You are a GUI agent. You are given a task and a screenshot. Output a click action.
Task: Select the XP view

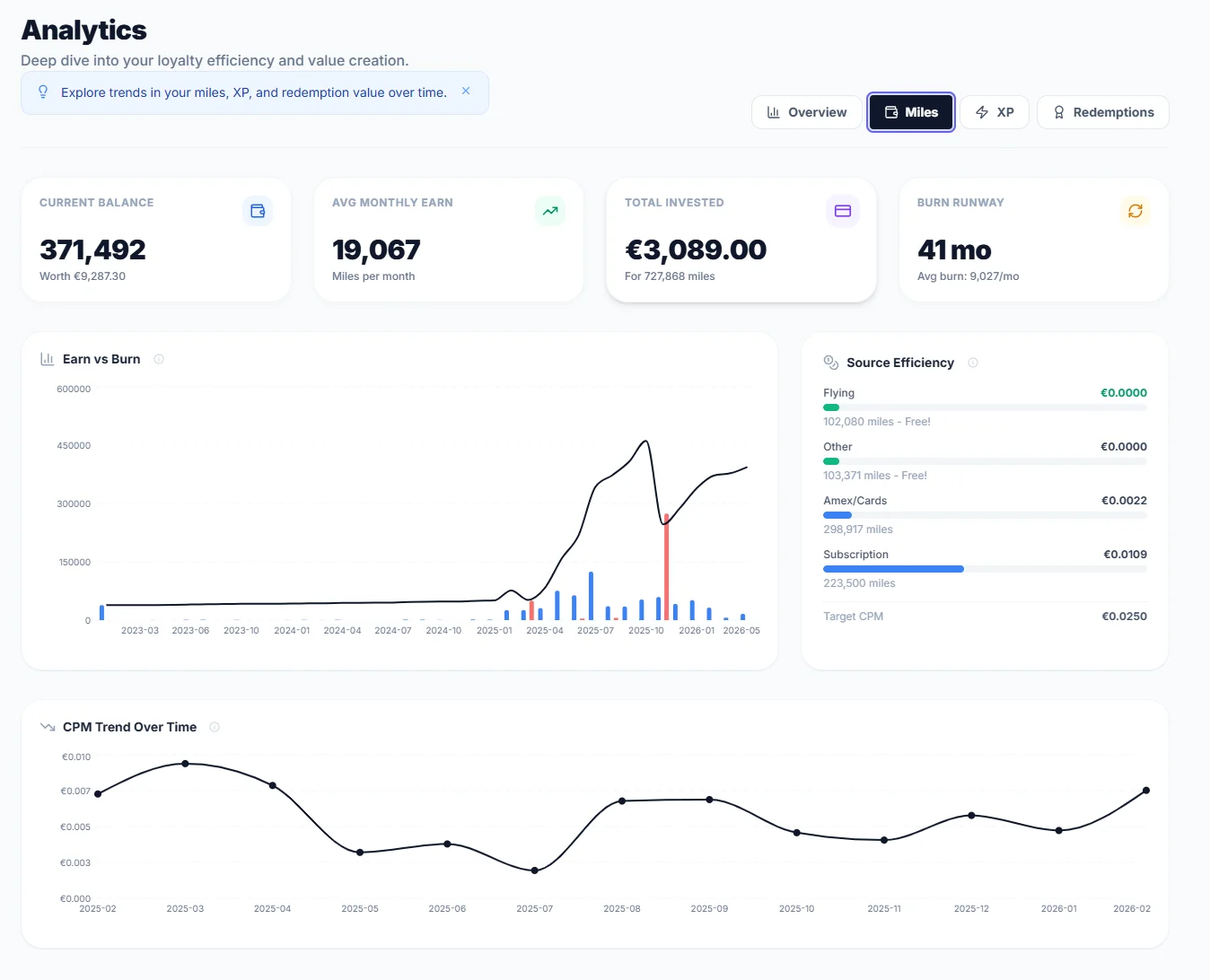click(995, 111)
